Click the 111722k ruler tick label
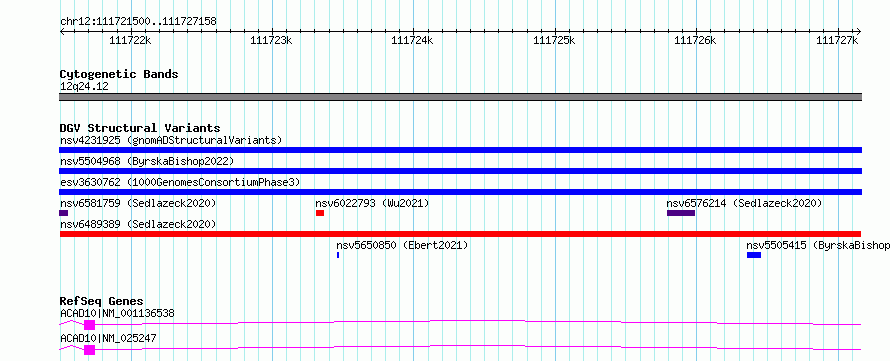Viewport: 890px width, 361px height. pos(130,40)
